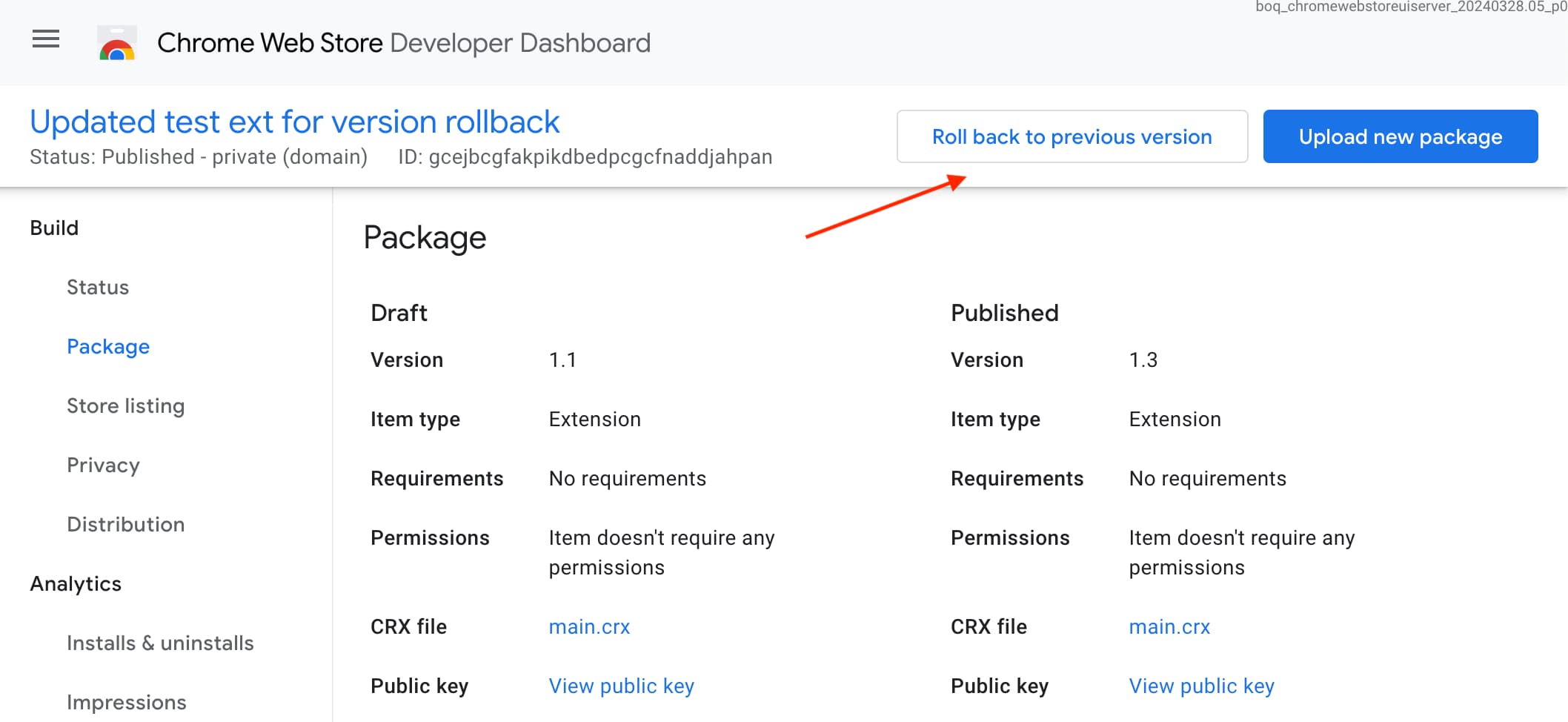The height and width of the screenshot is (722, 1568).
Task: Select Status in the Build sidebar
Action: 97,287
